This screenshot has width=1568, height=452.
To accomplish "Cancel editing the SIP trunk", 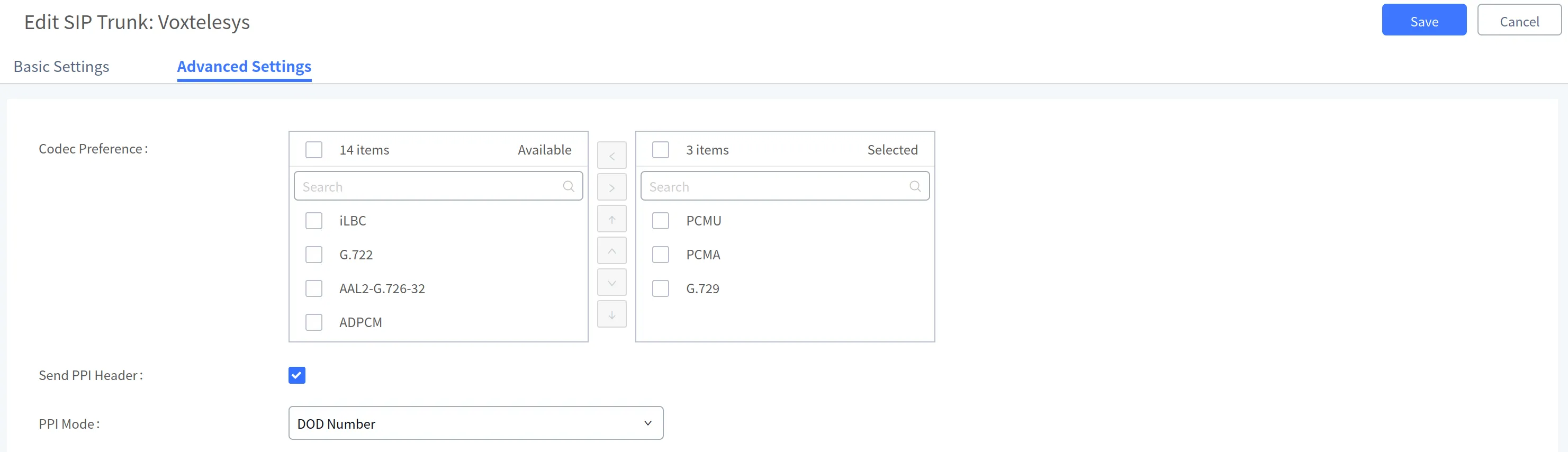I will [1519, 21].
